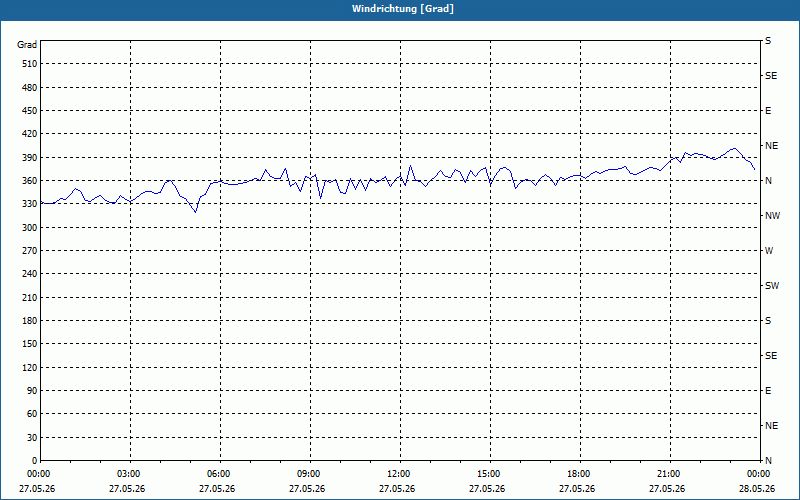Image resolution: width=800 pixels, height=500 pixels.
Task: Click the NW compass label
Action: 772,216
